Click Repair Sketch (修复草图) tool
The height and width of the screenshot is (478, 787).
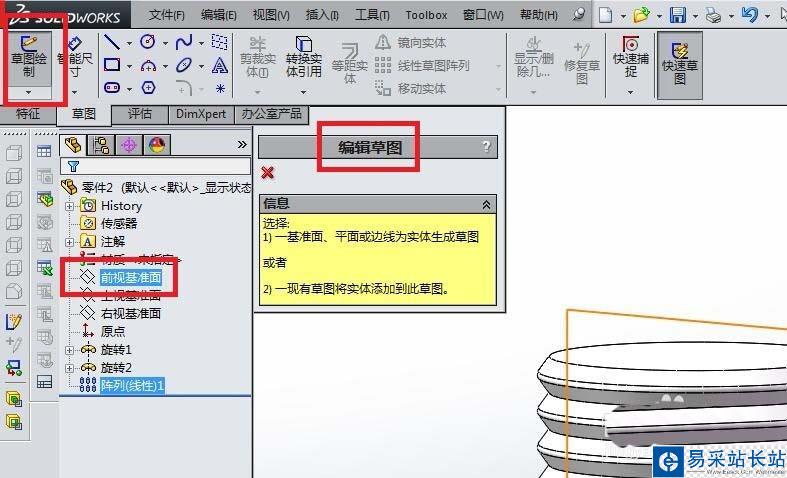point(582,63)
